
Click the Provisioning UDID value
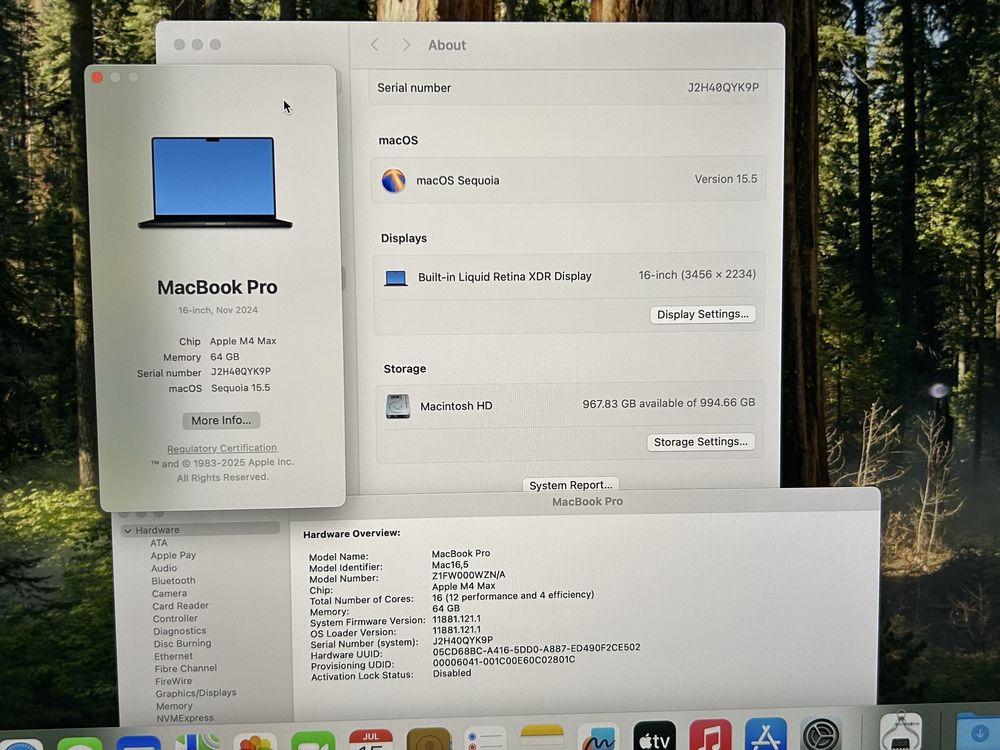click(504, 661)
